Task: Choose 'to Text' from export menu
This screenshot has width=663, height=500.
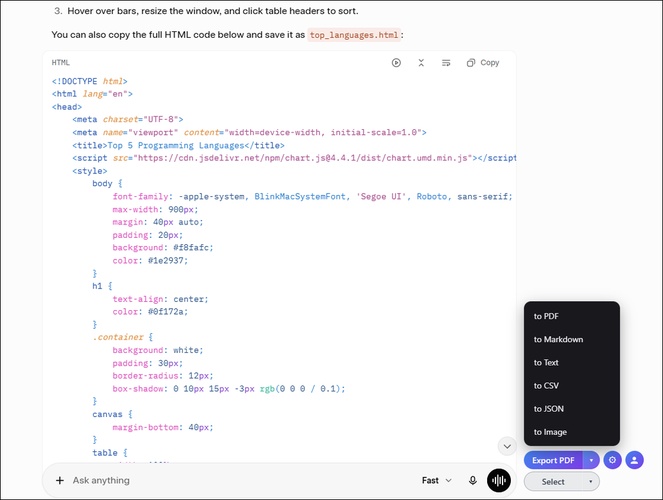Action: tap(572, 363)
